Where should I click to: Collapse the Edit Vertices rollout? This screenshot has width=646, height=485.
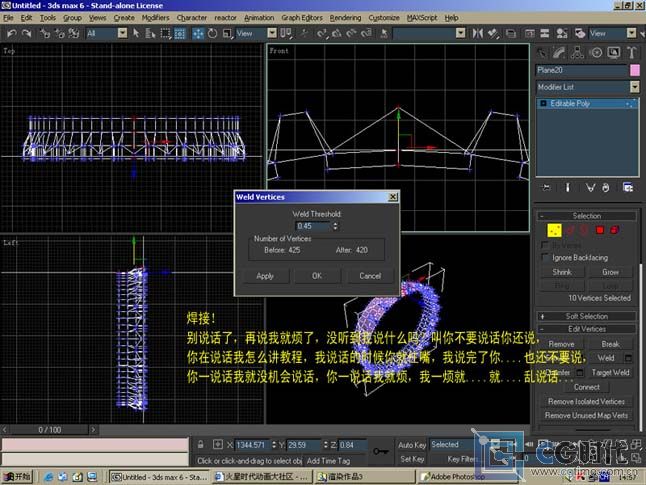586,329
